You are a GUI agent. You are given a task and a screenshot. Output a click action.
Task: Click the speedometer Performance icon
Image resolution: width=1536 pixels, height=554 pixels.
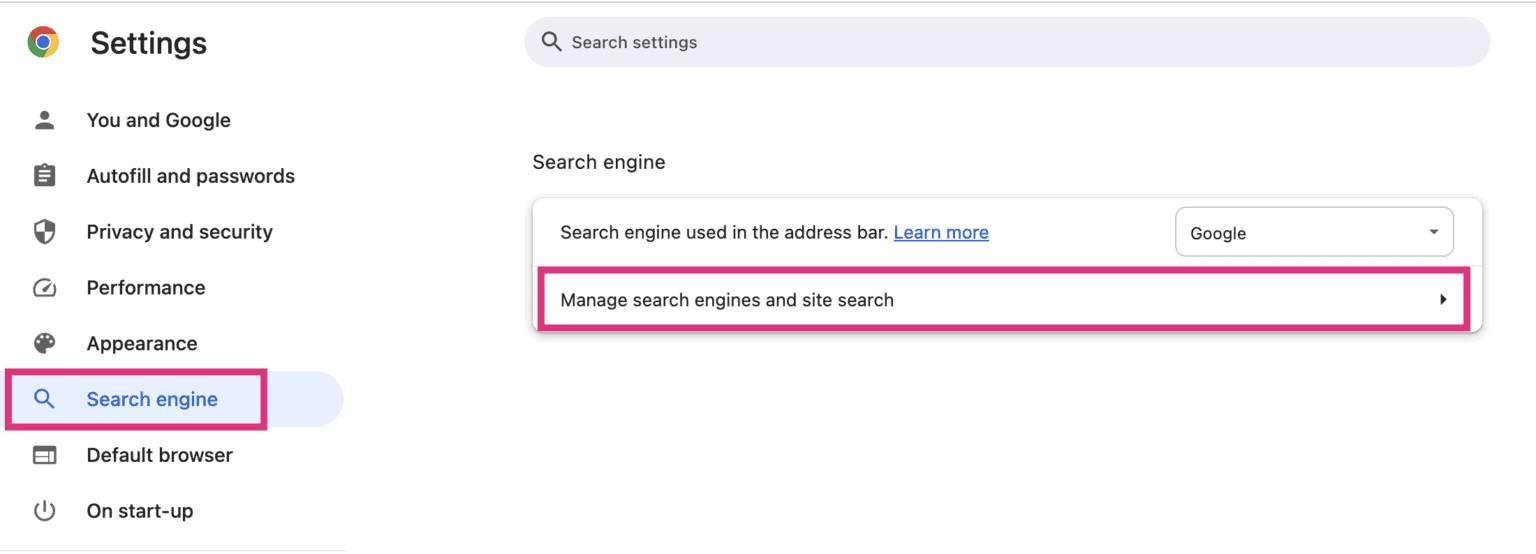point(44,288)
